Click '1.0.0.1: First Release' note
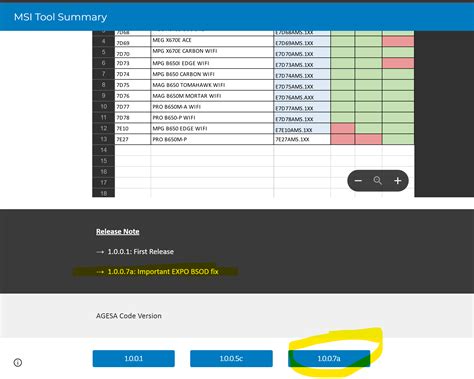474x379 pixels. tap(140, 252)
